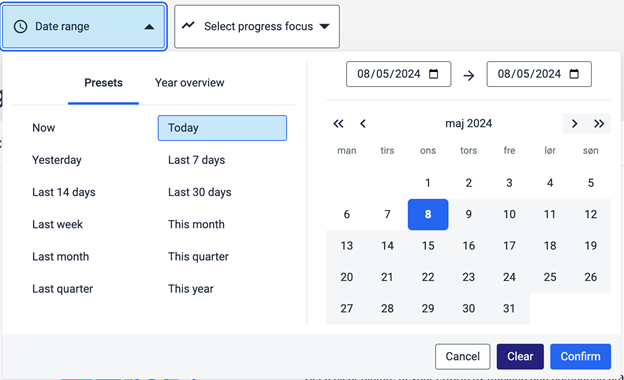Screen dimensions: 624x380
Task: Select May 16 in the calendar
Action: click(x=469, y=246)
